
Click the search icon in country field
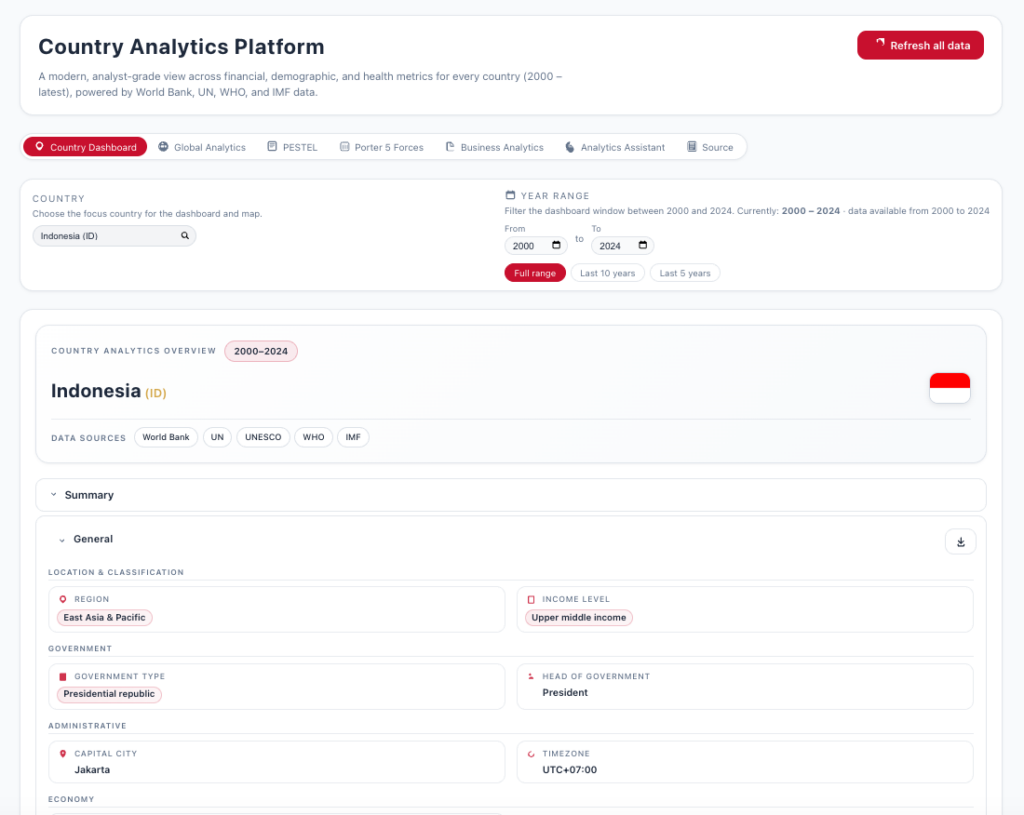click(185, 236)
